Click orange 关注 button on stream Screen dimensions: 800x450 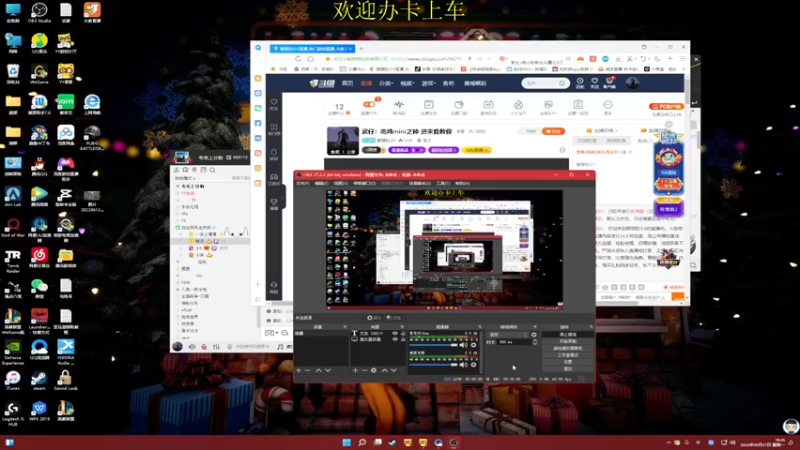click(553, 131)
